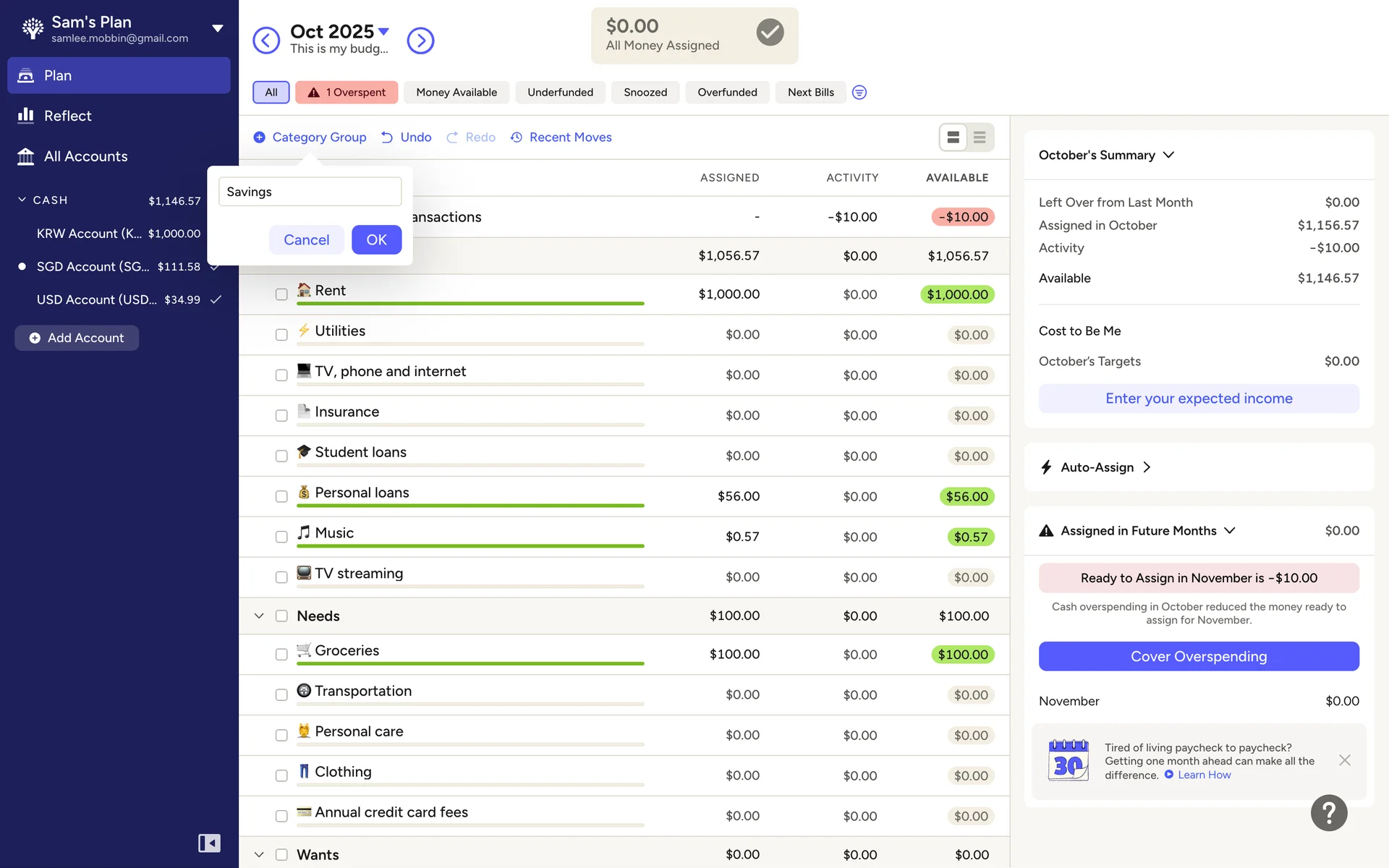Screen dimensions: 1389x868
Task: Click the Savings group name field
Action: click(x=310, y=192)
